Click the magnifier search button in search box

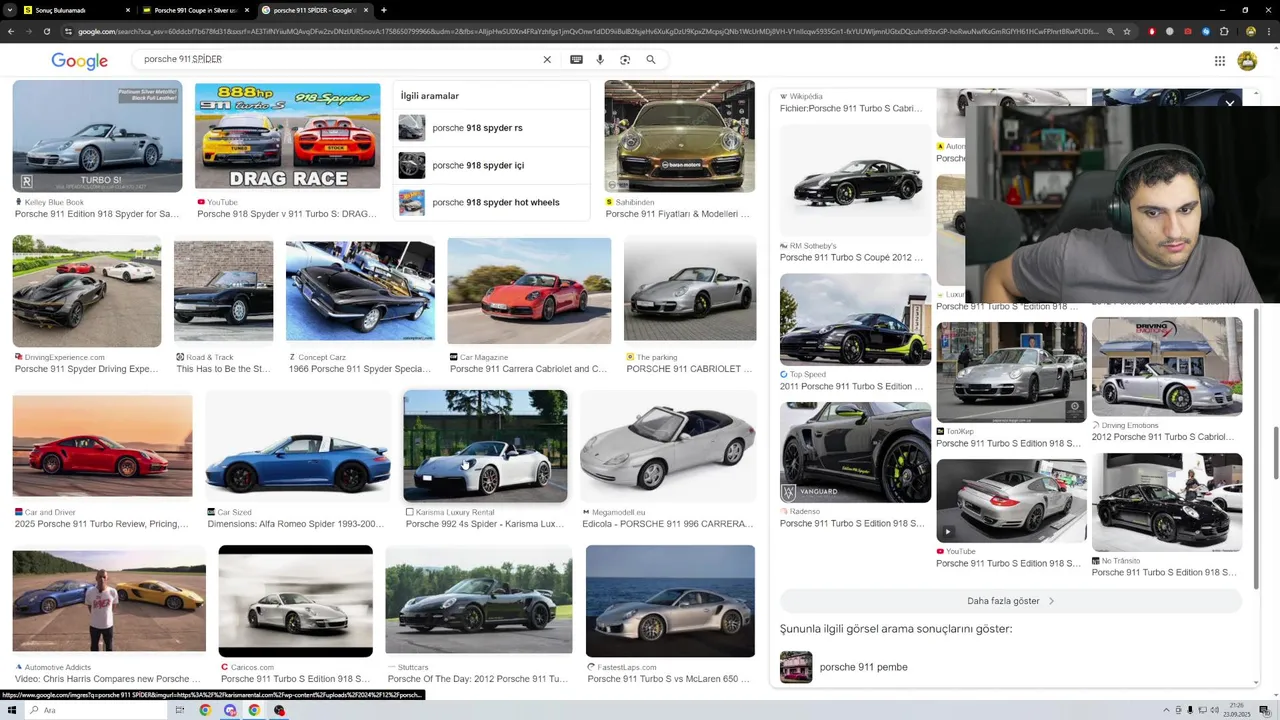click(x=651, y=60)
